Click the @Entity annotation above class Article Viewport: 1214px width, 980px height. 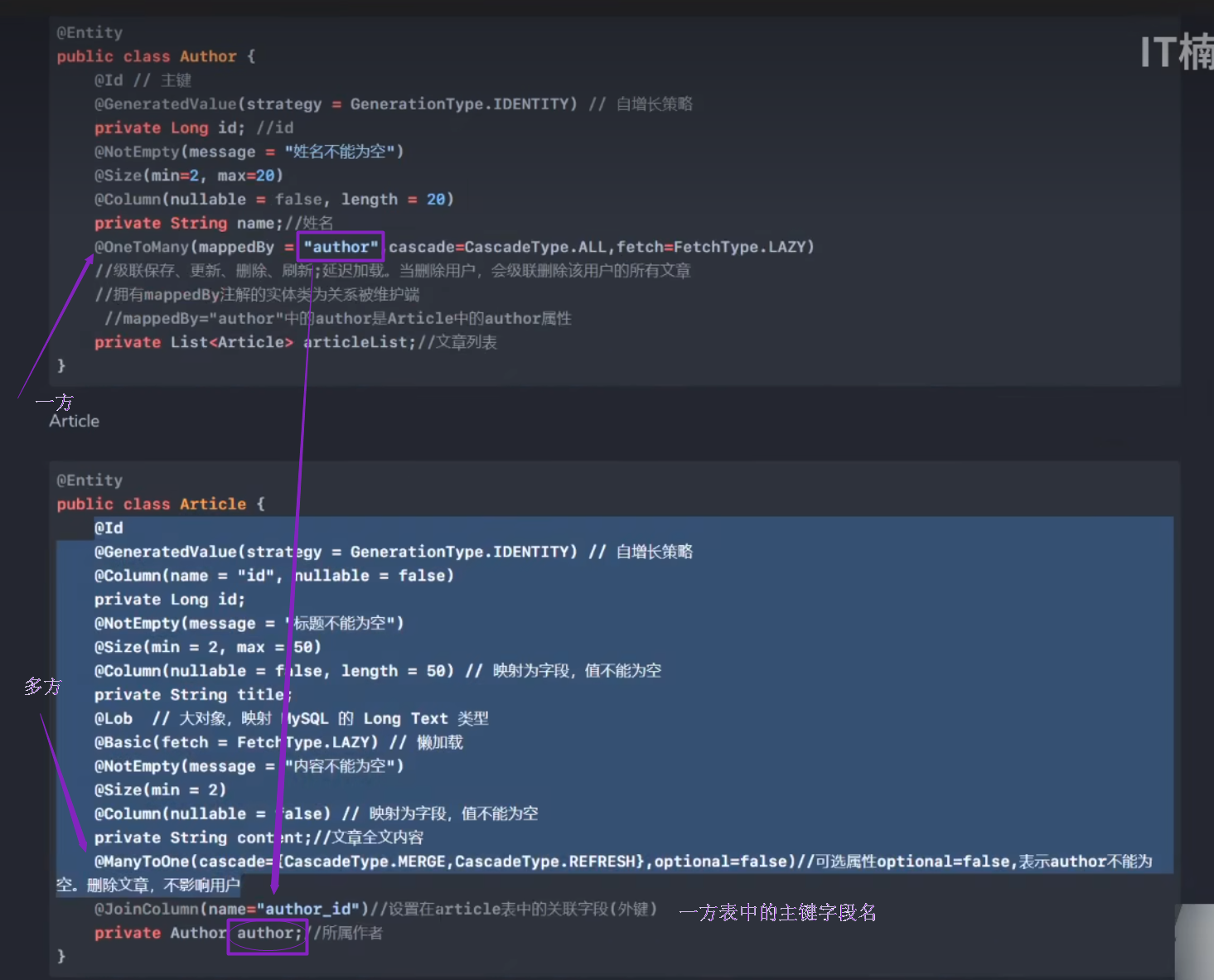(89, 480)
